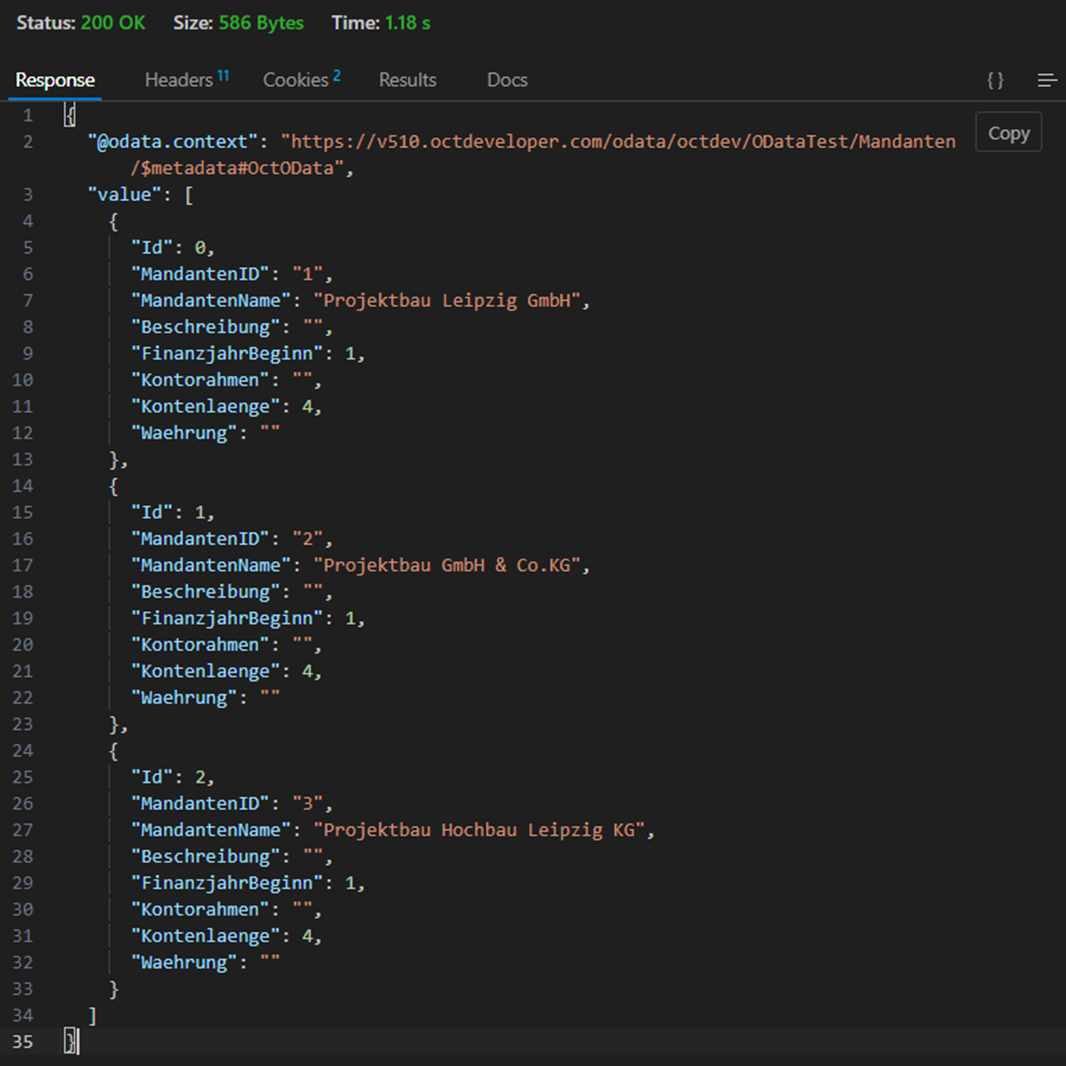This screenshot has width=1066, height=1066.
Task: Click the 1.18 s time value
Action: [408, 23]
